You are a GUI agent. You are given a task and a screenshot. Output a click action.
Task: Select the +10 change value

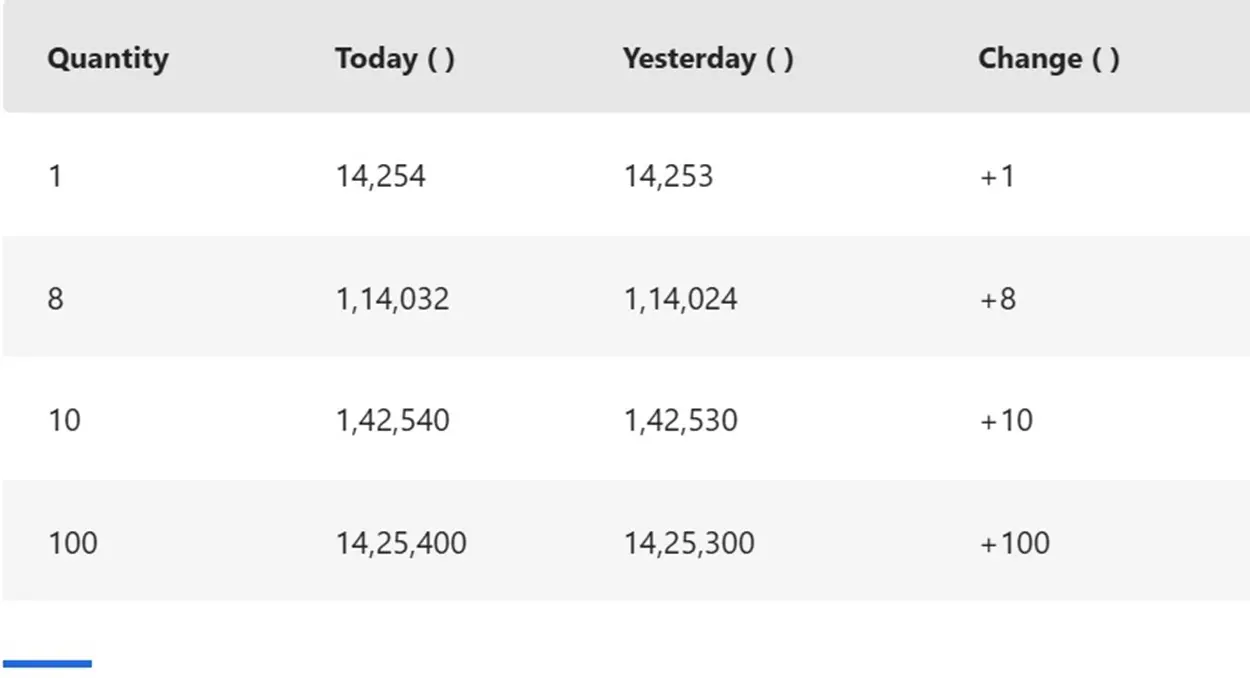click(1006, 420)
